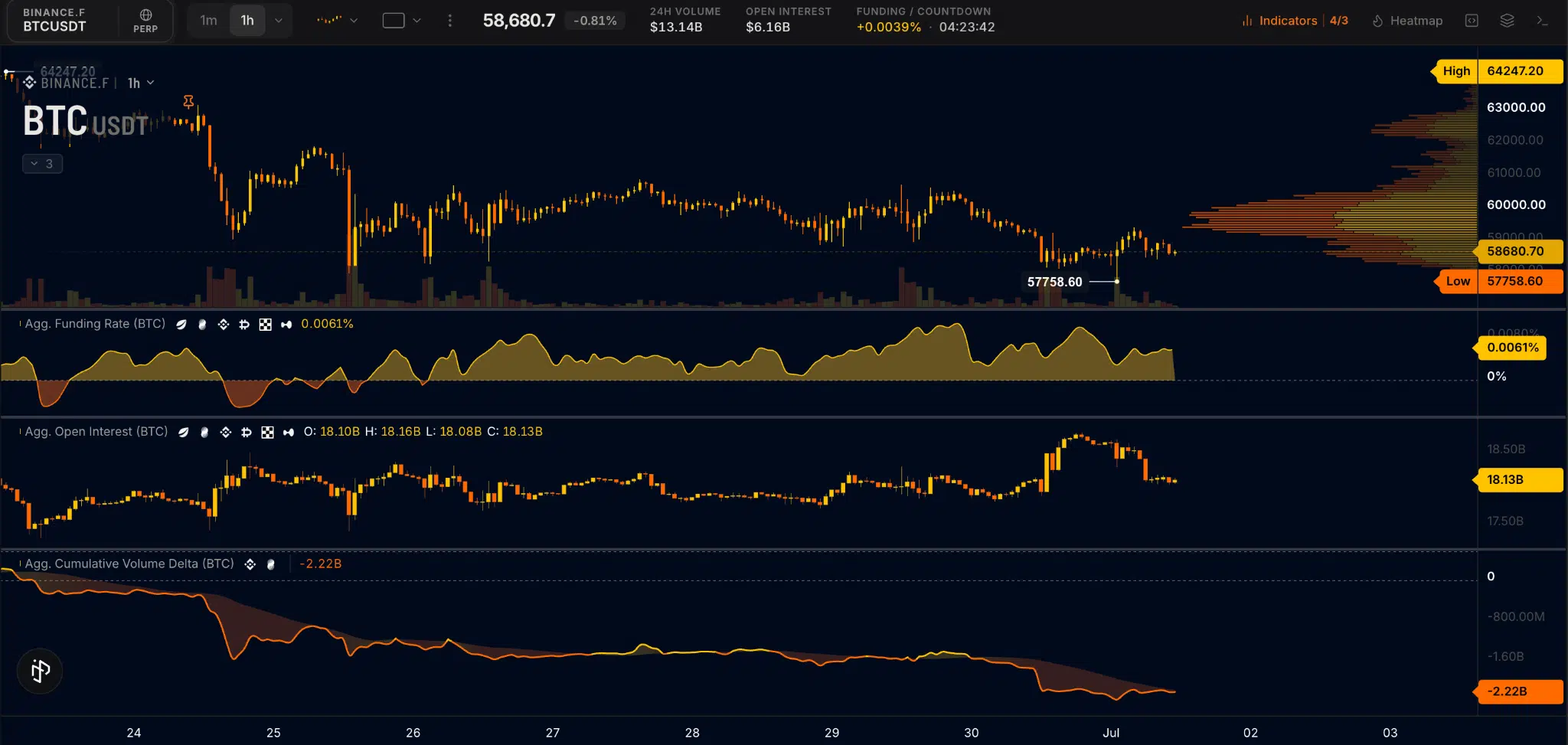The width and height of the screenshot is (1568, 745).
Task: Toggle Binance exchange in Funding Rate row
Action: 224,325
